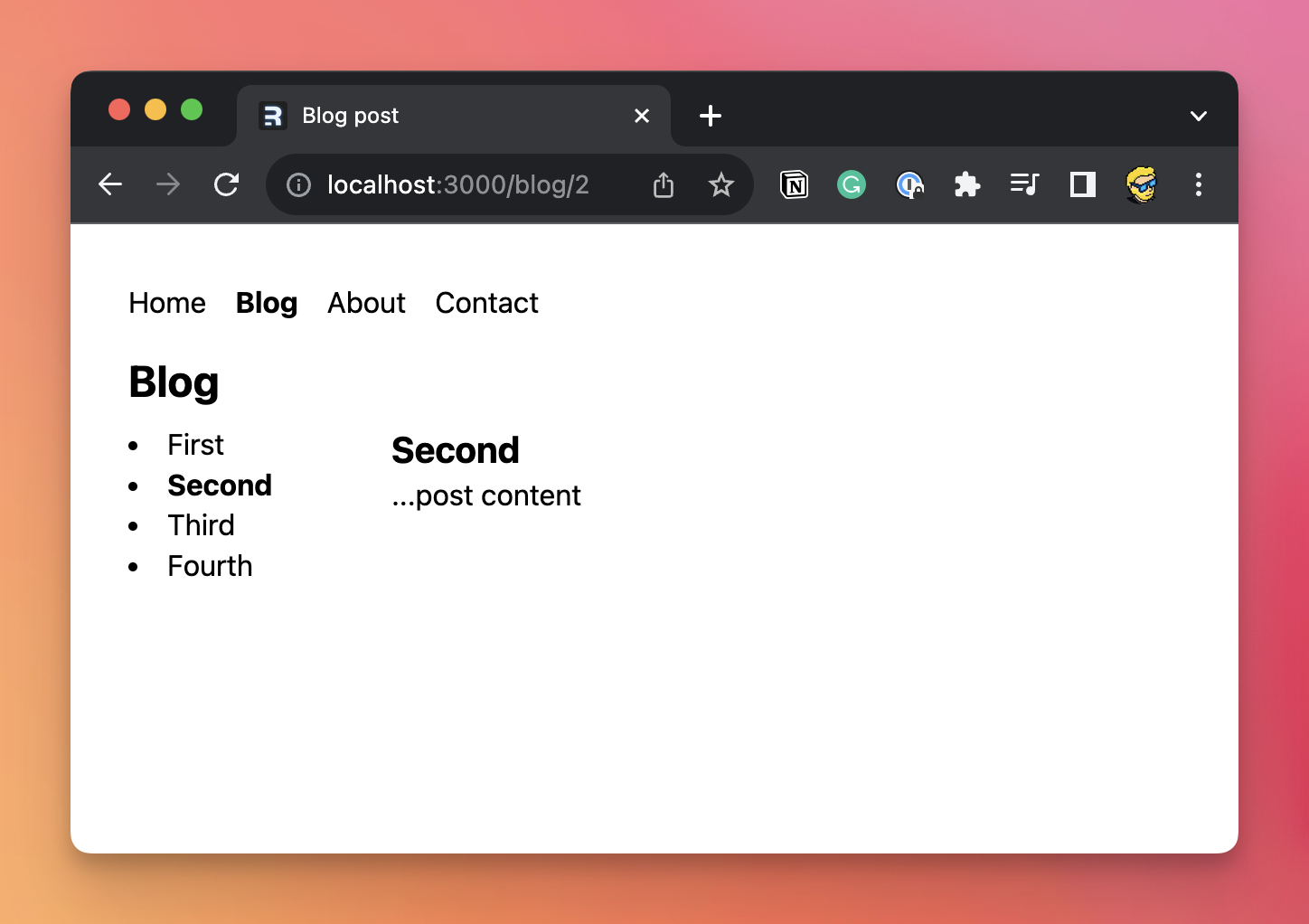1309x924 pixels.
Task: Open the media controls icon
Action: coord(1024,185)
